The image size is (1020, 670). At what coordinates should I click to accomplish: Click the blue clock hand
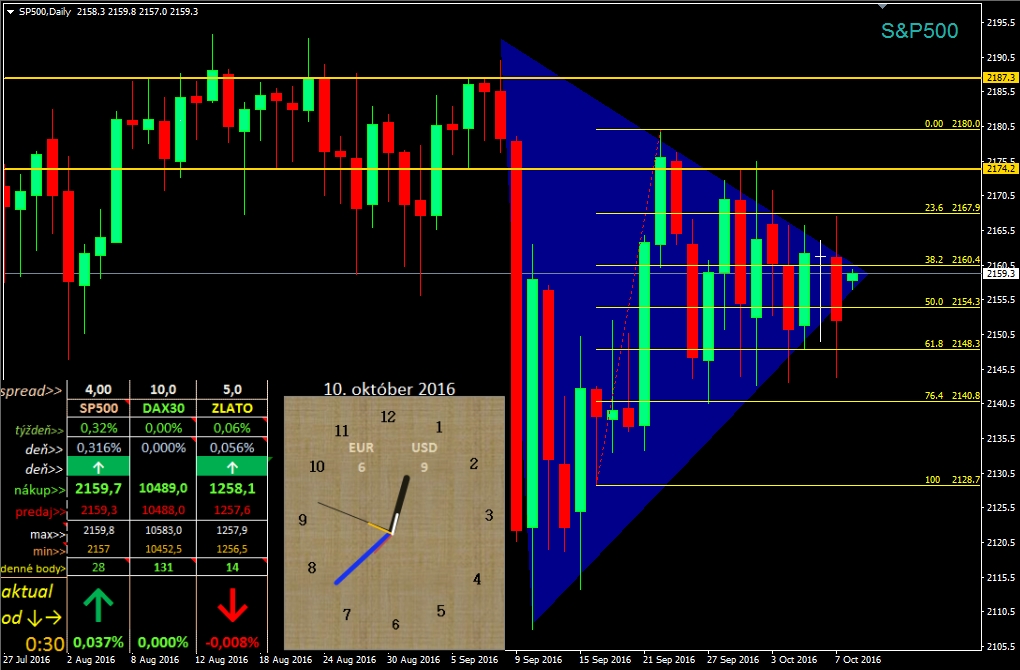[x=362, y=559]
